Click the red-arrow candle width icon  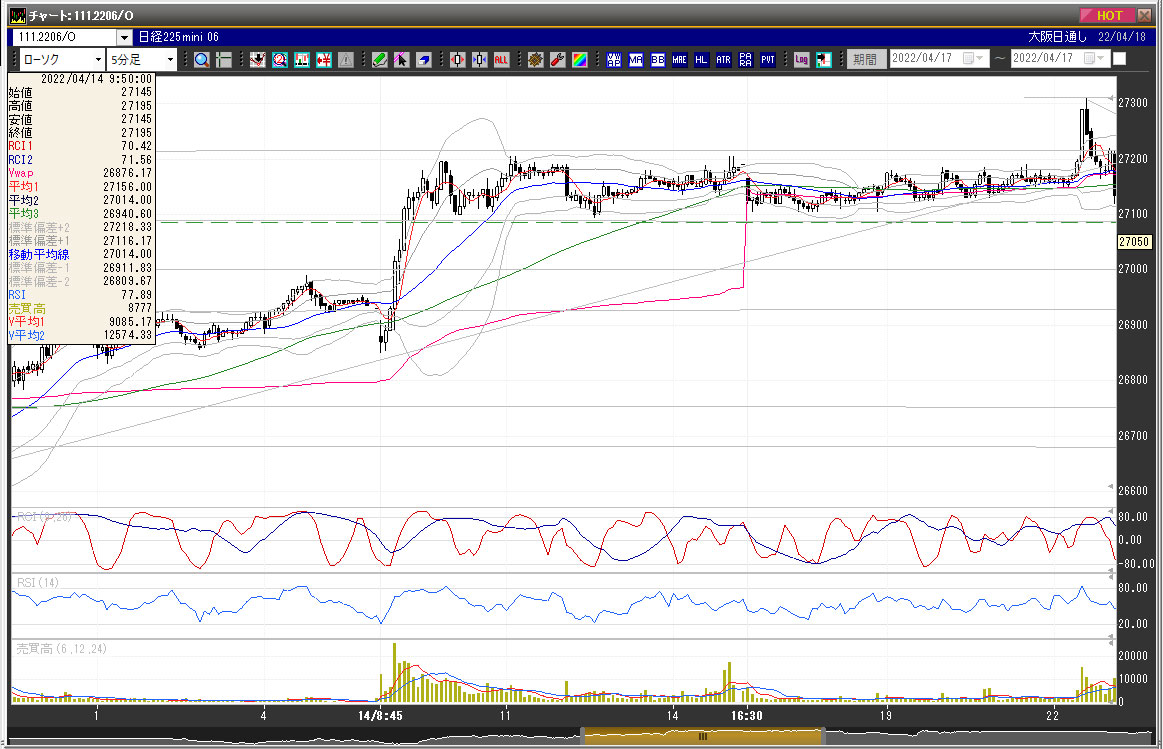[x=458, y=60]
